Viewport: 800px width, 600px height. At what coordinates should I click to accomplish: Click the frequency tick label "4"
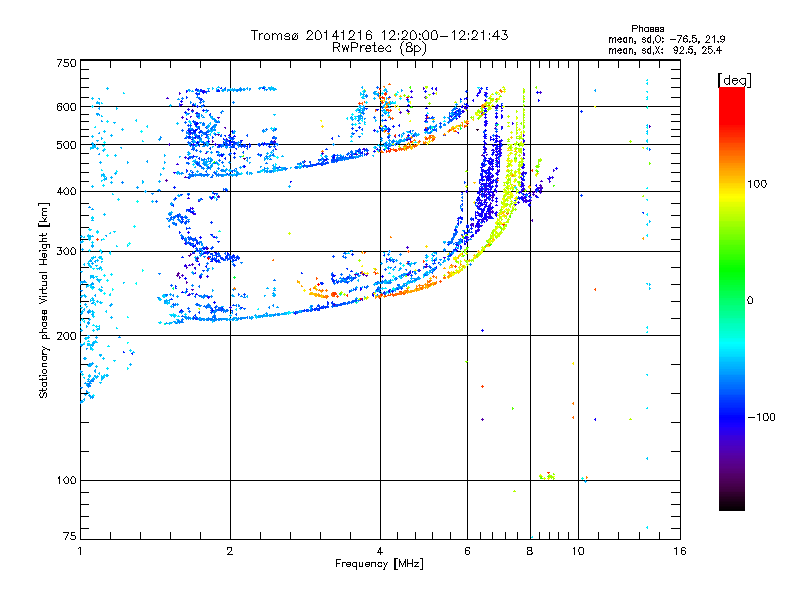click(380, 551)
